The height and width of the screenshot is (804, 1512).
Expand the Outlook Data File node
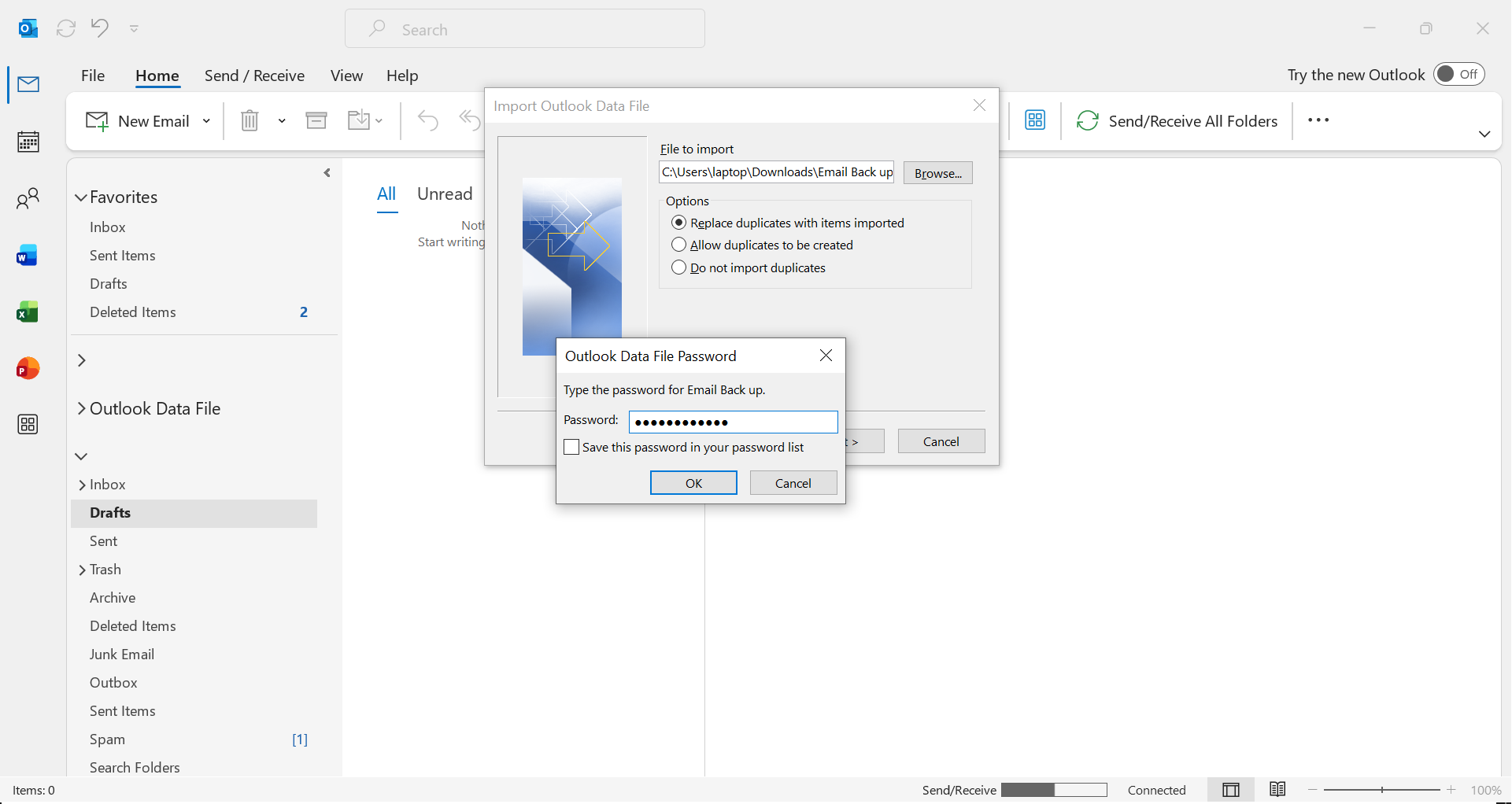[81, 408]
